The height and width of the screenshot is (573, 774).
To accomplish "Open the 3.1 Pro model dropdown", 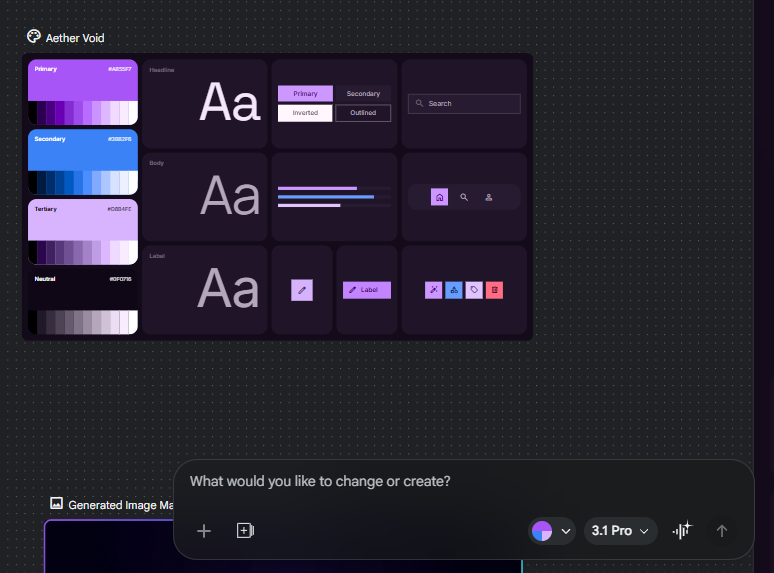I will pos(620,531).
